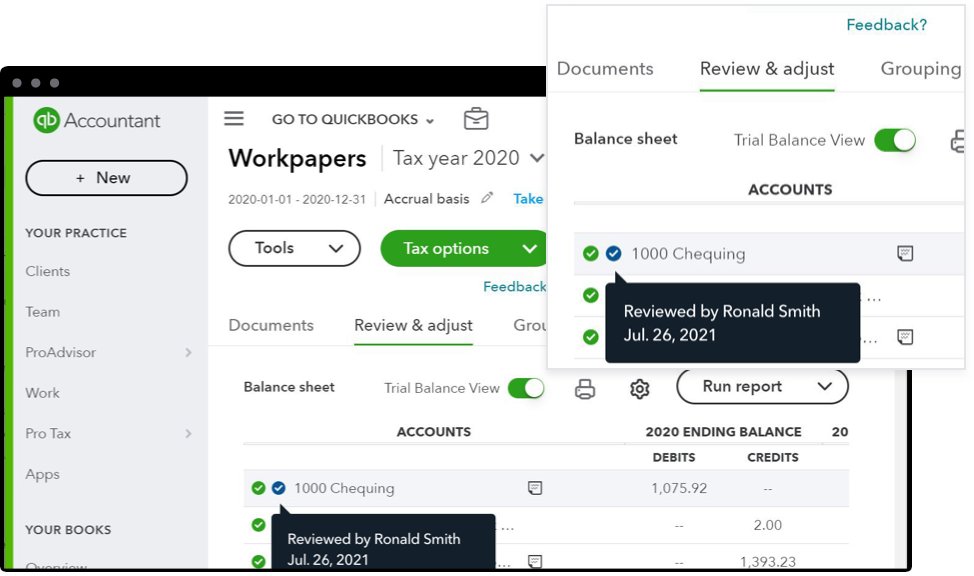Click blue reviewed check beside 1000 Chequing in main window
This screenshot has width=974, height=576.
pos(278,488)
